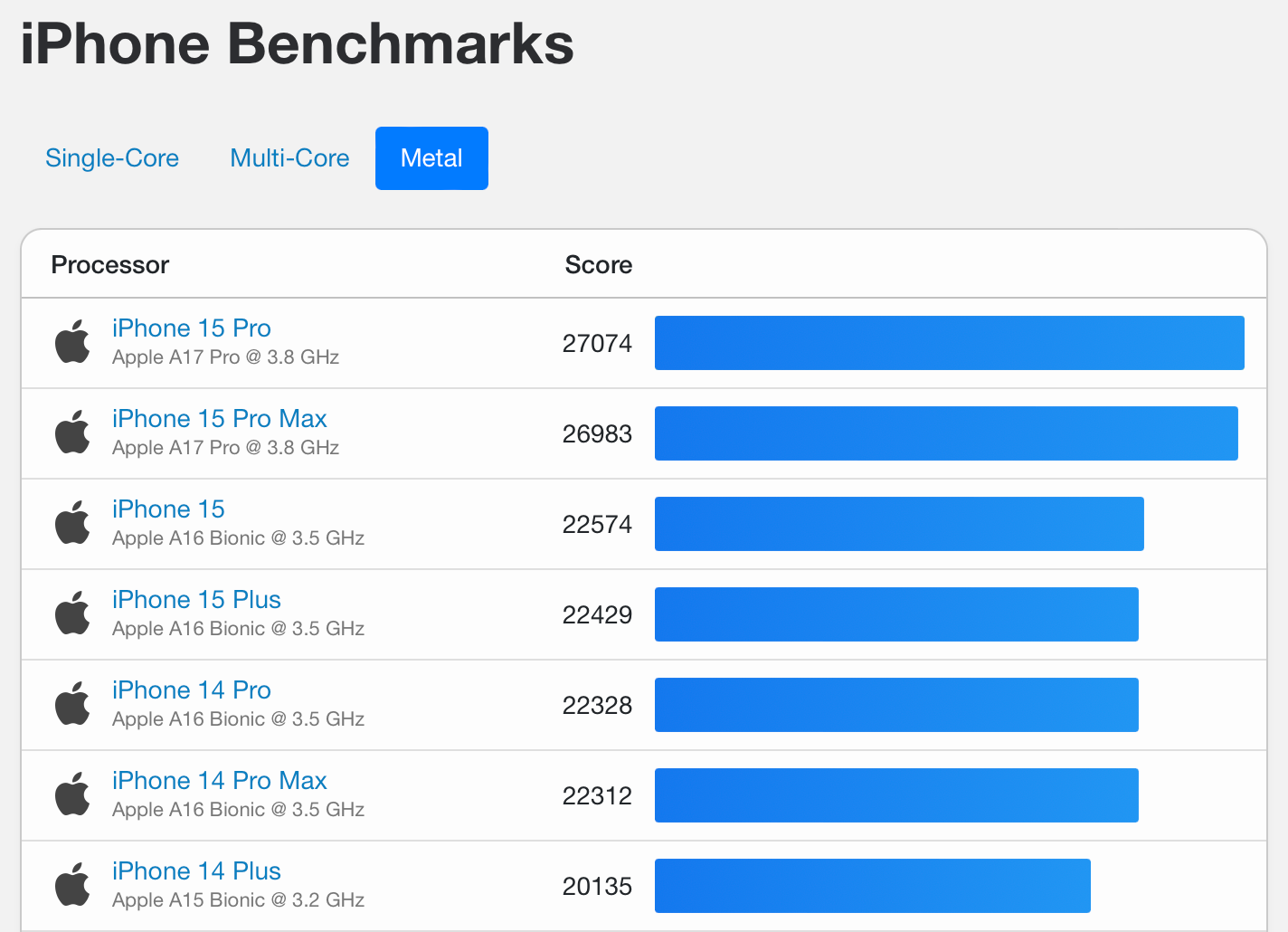
Task: Open the Multi-Core benchmarks tab
Action: coord(289,158)
